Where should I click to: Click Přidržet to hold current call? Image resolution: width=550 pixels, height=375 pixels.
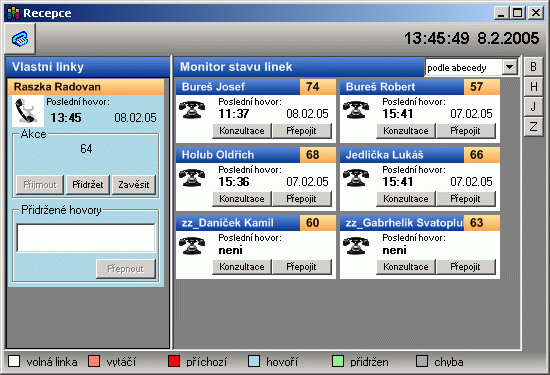(x=88, y=185)
